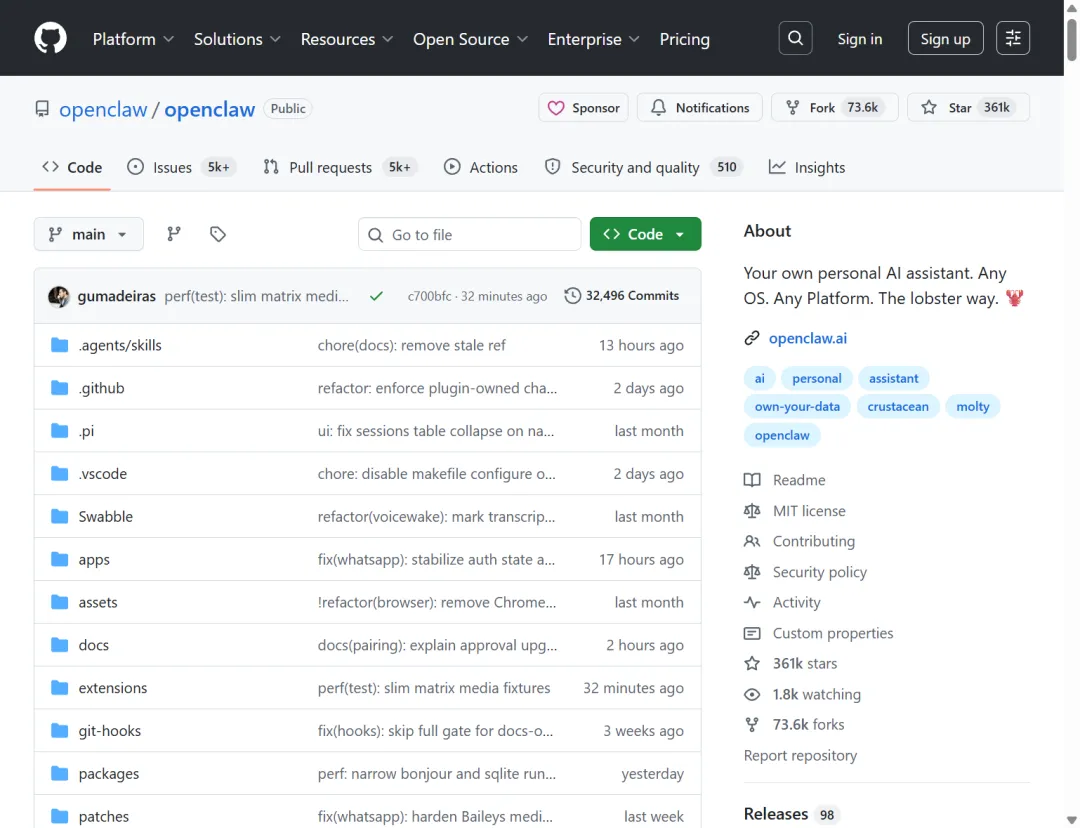Viewport: 1080px width, 828px height.
Task: Open commit message 'chore(docs): remove stale ref'
Action: 411,345
